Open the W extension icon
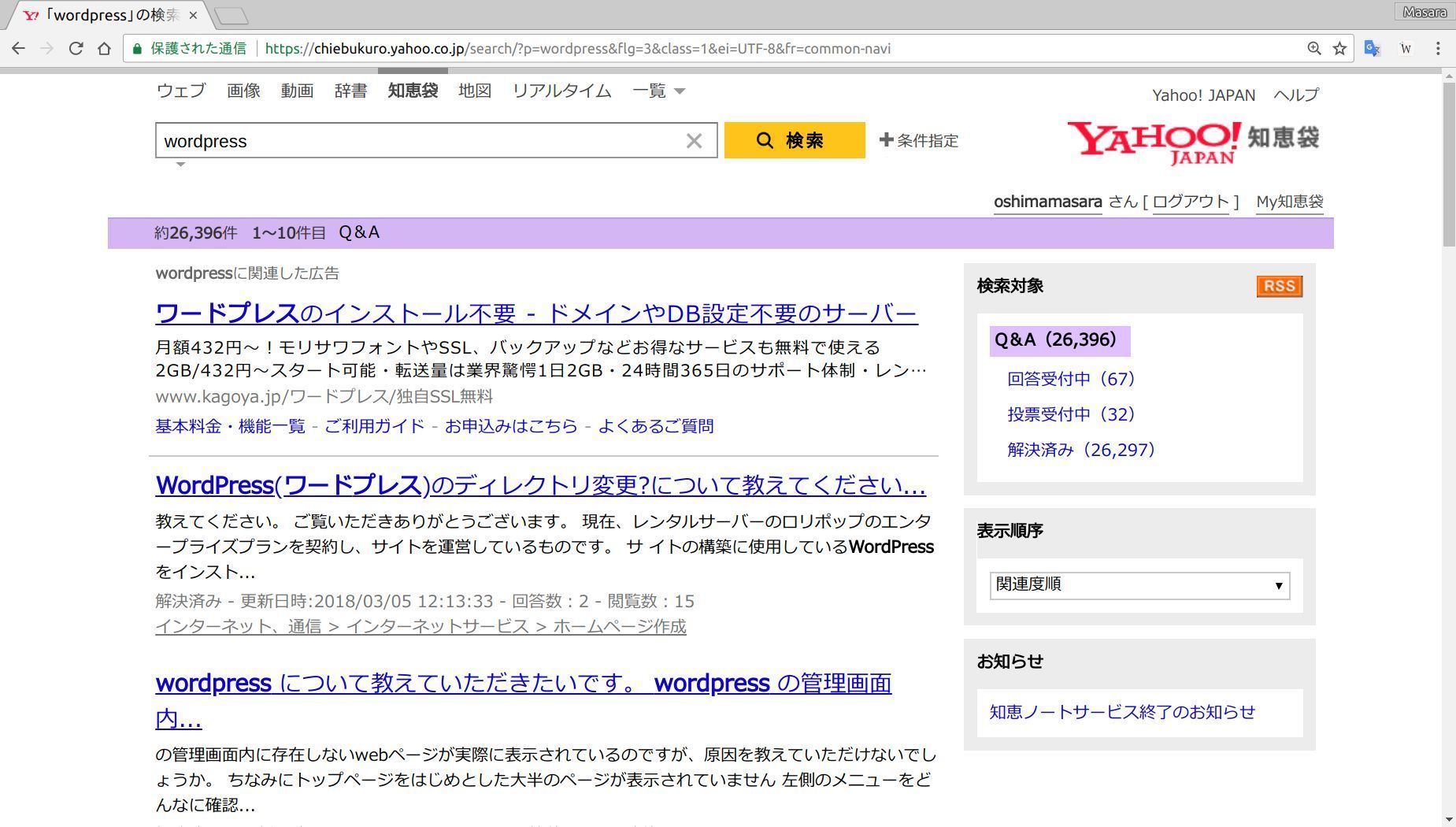 coord(1406,49)
